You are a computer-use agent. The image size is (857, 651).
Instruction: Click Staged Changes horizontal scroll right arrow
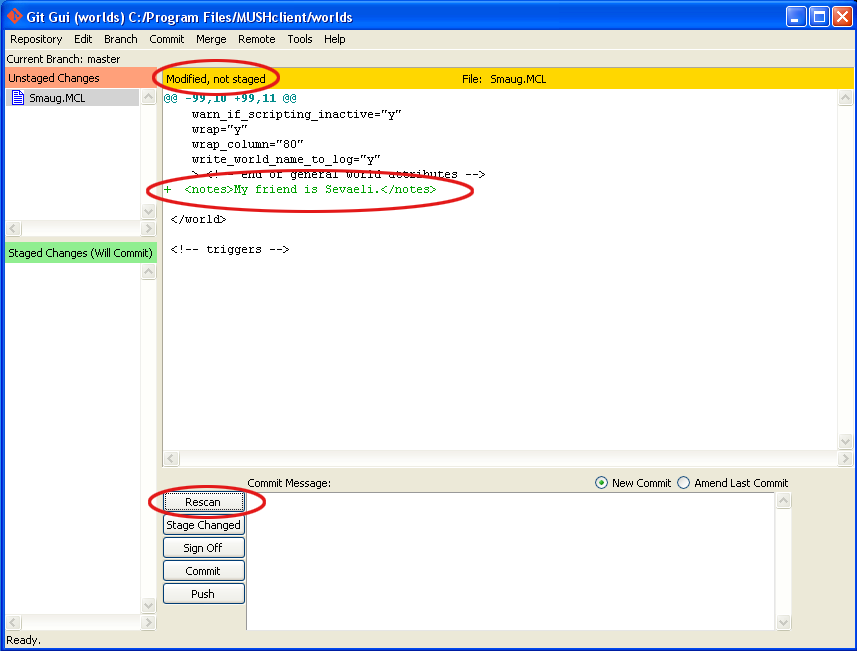click(x=149, y=622)
